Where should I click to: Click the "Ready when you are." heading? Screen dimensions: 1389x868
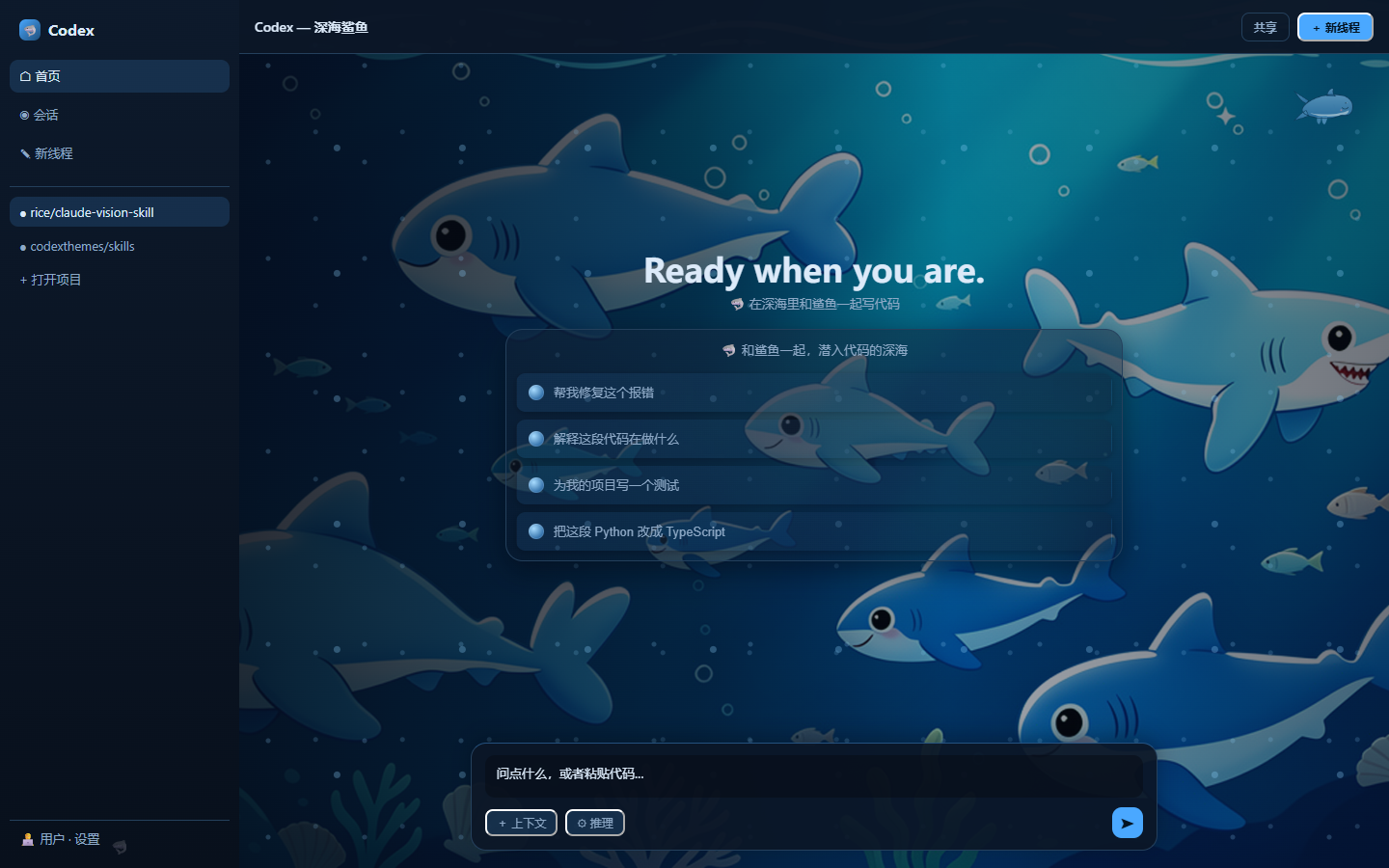pyautogui.click(x=814, y=271)
